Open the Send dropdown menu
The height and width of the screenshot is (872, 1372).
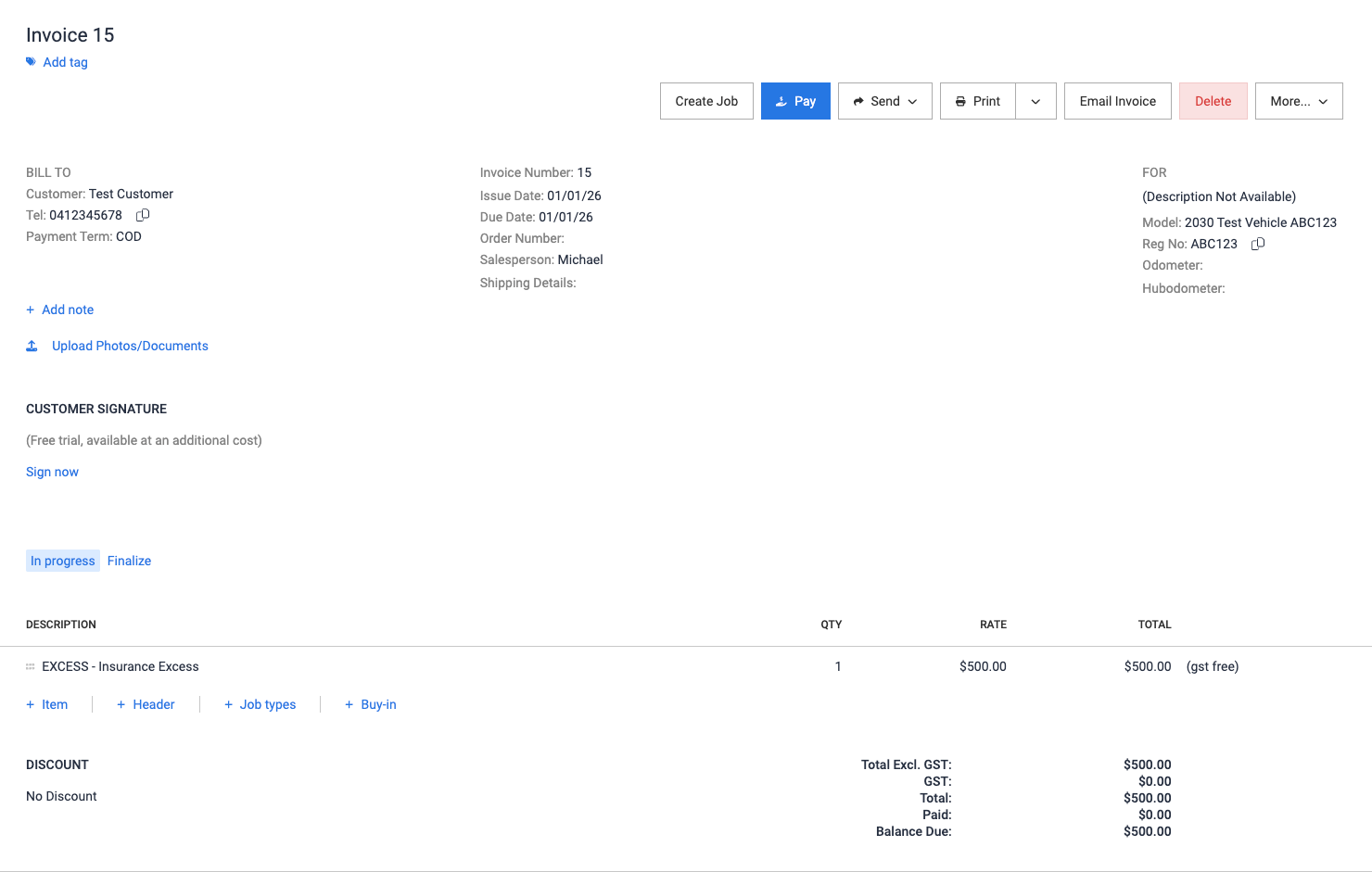[x=884, y=101]
